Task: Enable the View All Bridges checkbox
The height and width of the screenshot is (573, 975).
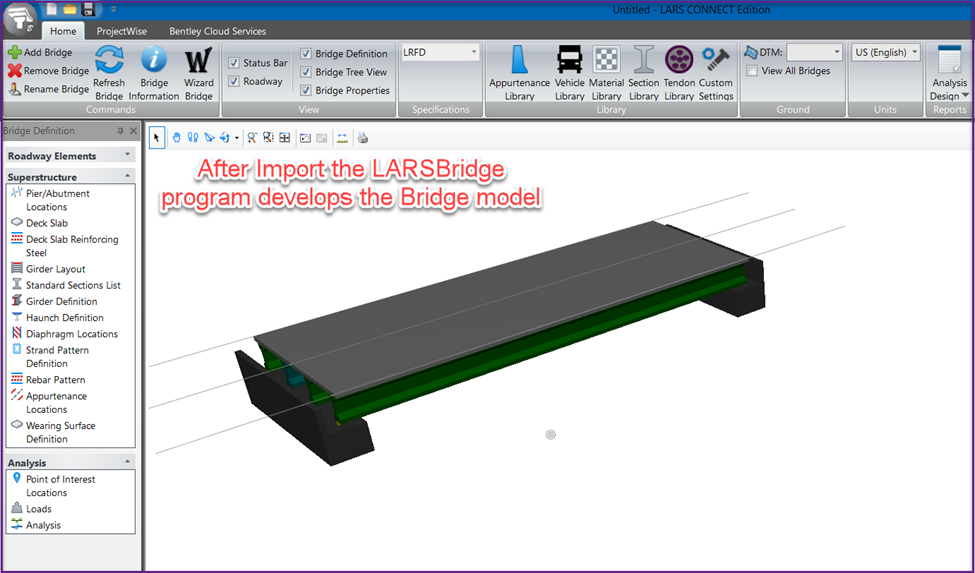Action: click(x=752, y=71)
